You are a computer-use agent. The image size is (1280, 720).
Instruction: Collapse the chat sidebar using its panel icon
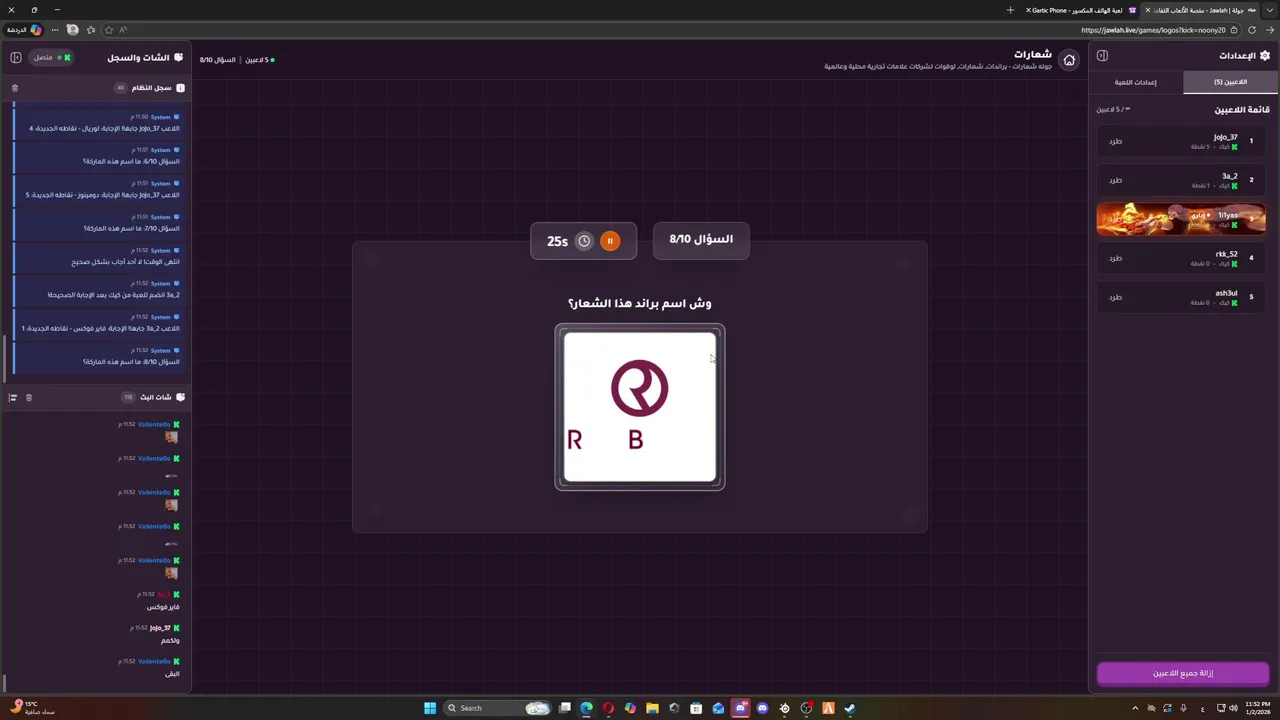[x=16, y=57]
